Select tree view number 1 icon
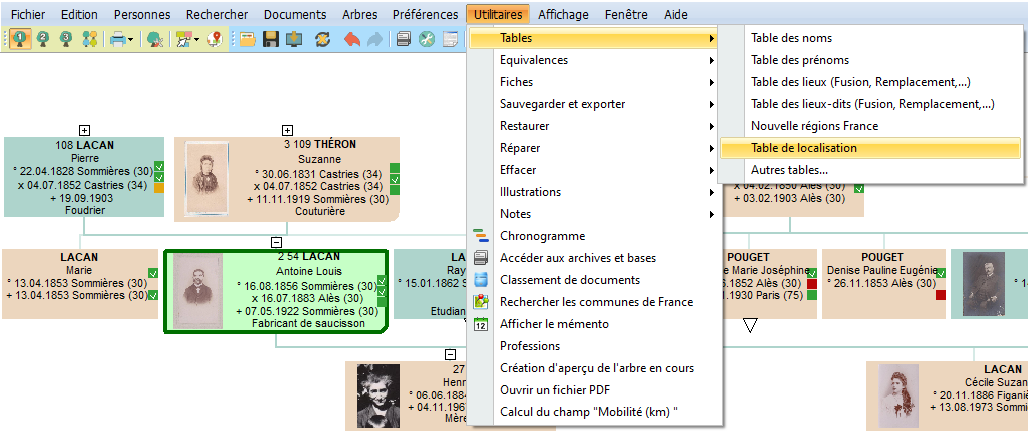 point(20,39)
